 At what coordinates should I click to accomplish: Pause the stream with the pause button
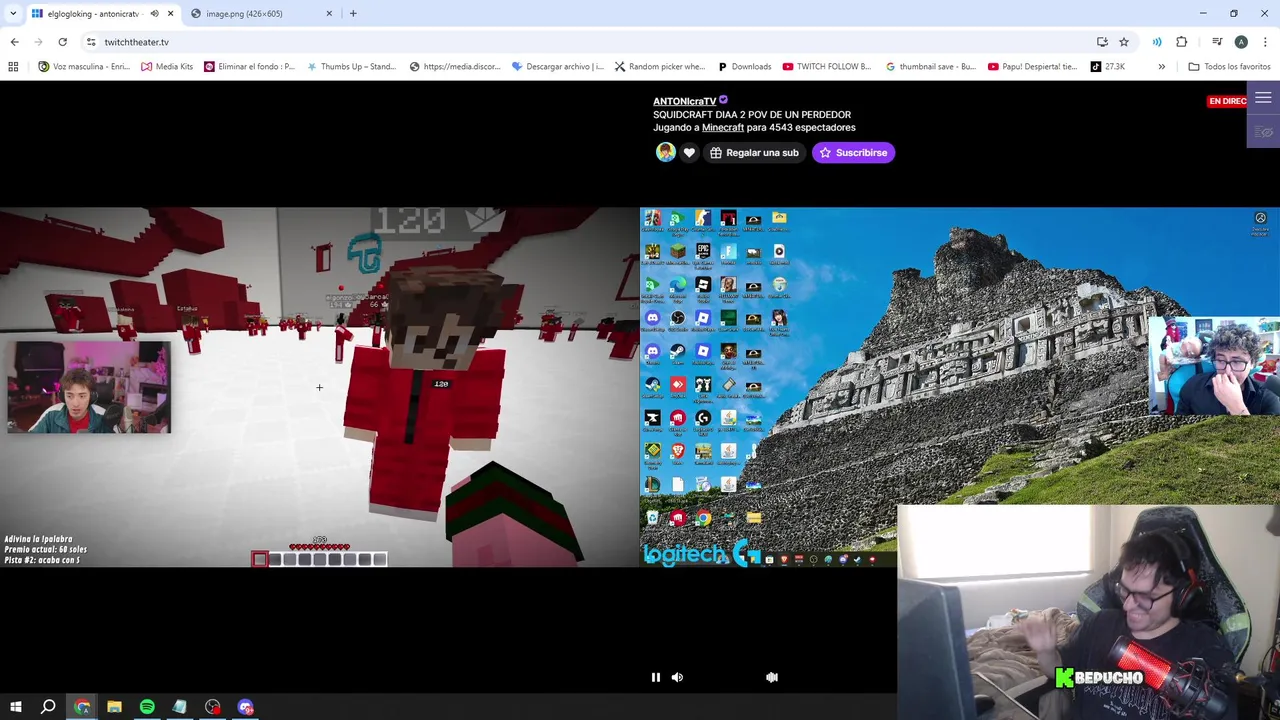tap(656, 677)
